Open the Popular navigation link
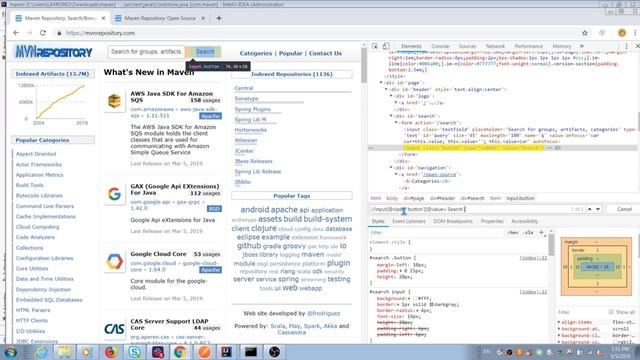The height and width of the screenshot is (360, 640). (x=291, y=53)
